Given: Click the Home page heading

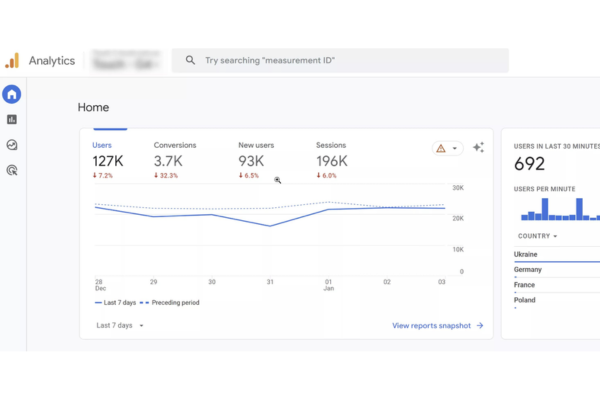Looking at the screenshot, I should (x=93, y=107).
